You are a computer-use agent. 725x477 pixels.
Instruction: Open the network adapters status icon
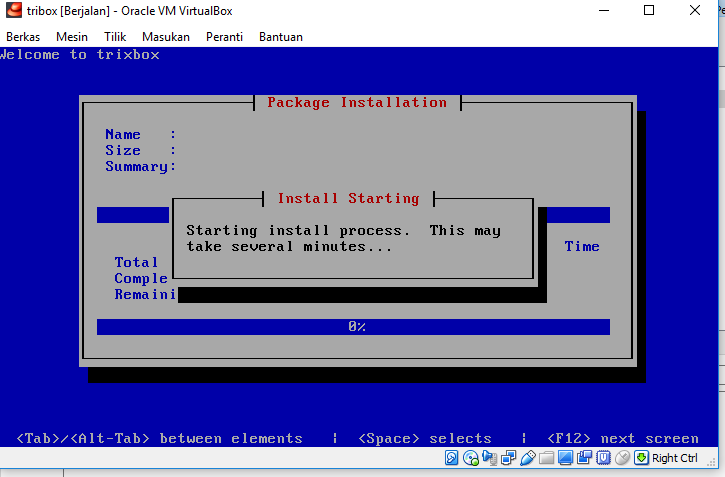[x=508, y=458]
